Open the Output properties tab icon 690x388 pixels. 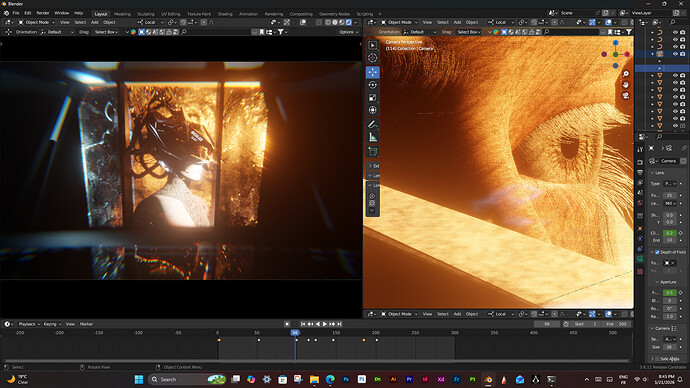tap(640, 172)
